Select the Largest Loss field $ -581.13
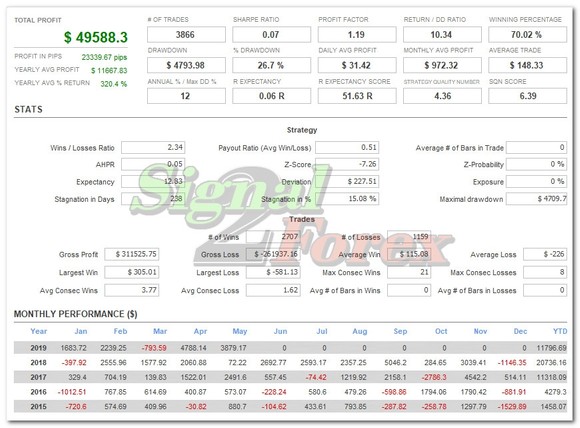 tap(273, 272)
